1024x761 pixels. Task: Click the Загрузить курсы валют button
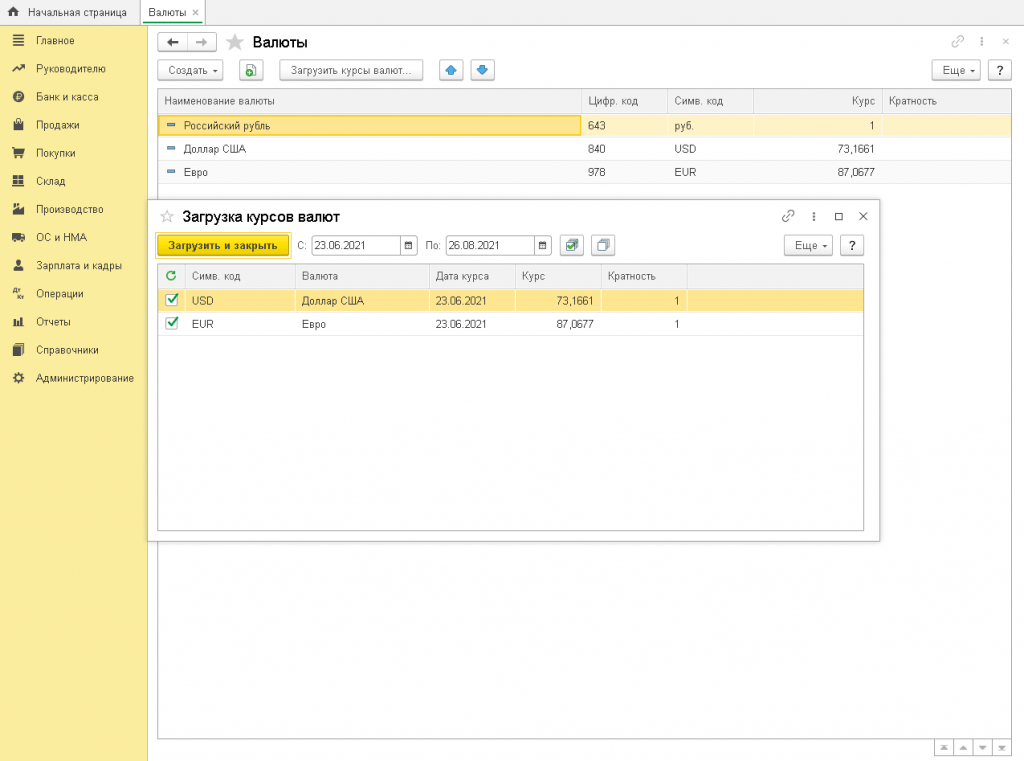[x=351, y=70]
